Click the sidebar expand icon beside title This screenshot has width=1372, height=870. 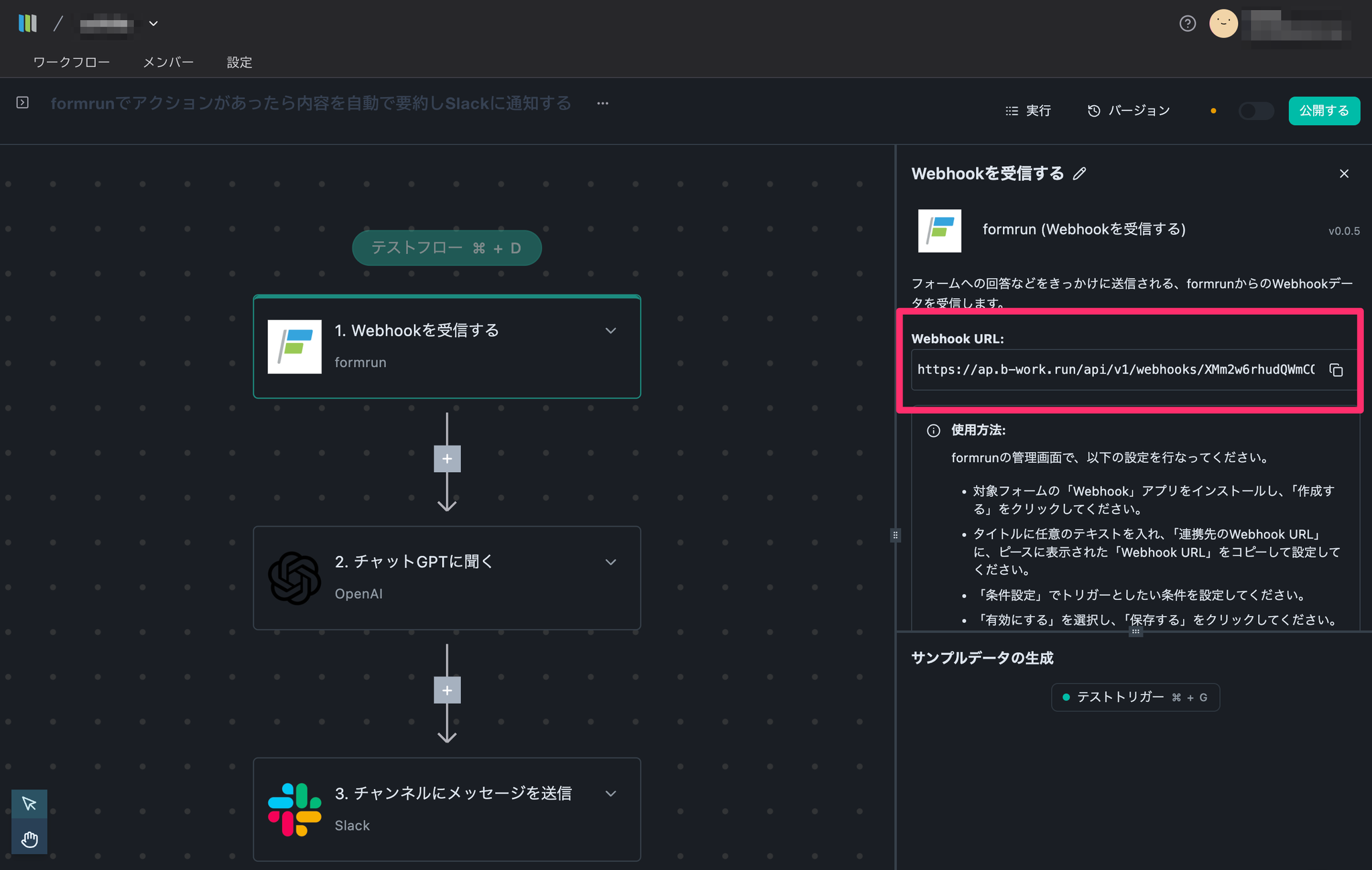click(23, 102)
